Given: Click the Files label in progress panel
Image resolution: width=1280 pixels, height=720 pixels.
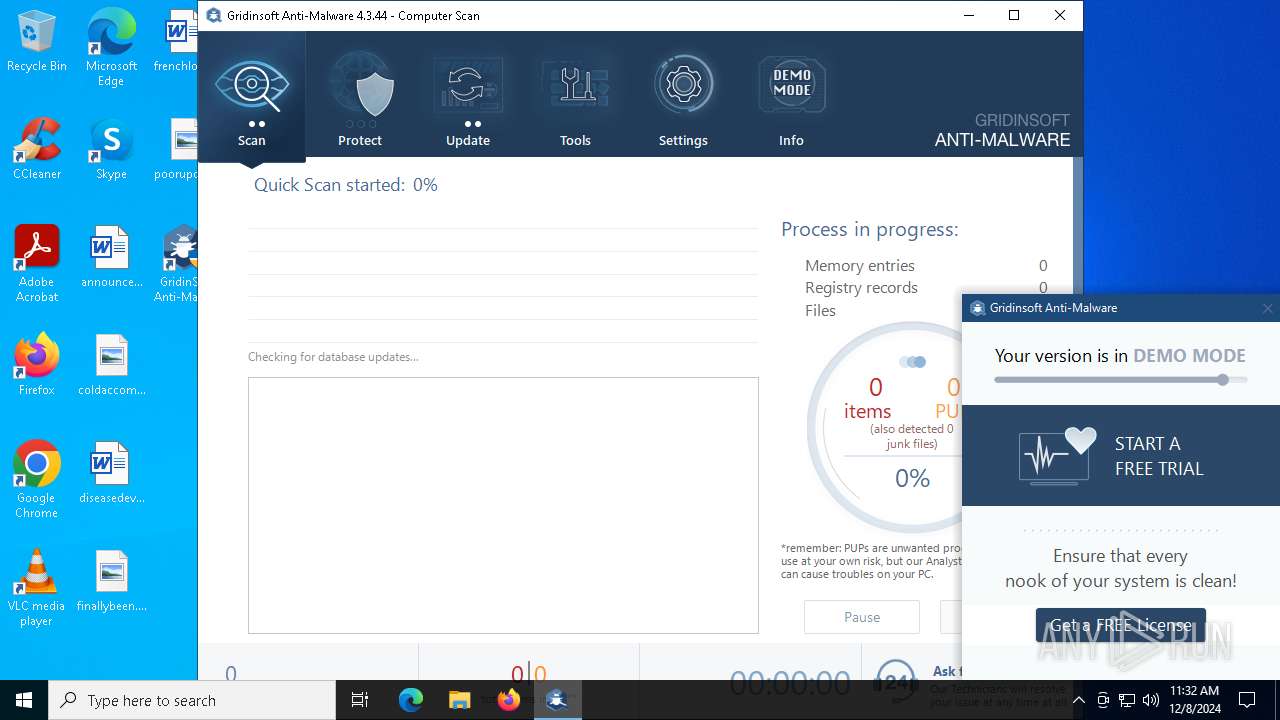Looking at the screenshot, I should pyautogui.click(x=820, y=310).
